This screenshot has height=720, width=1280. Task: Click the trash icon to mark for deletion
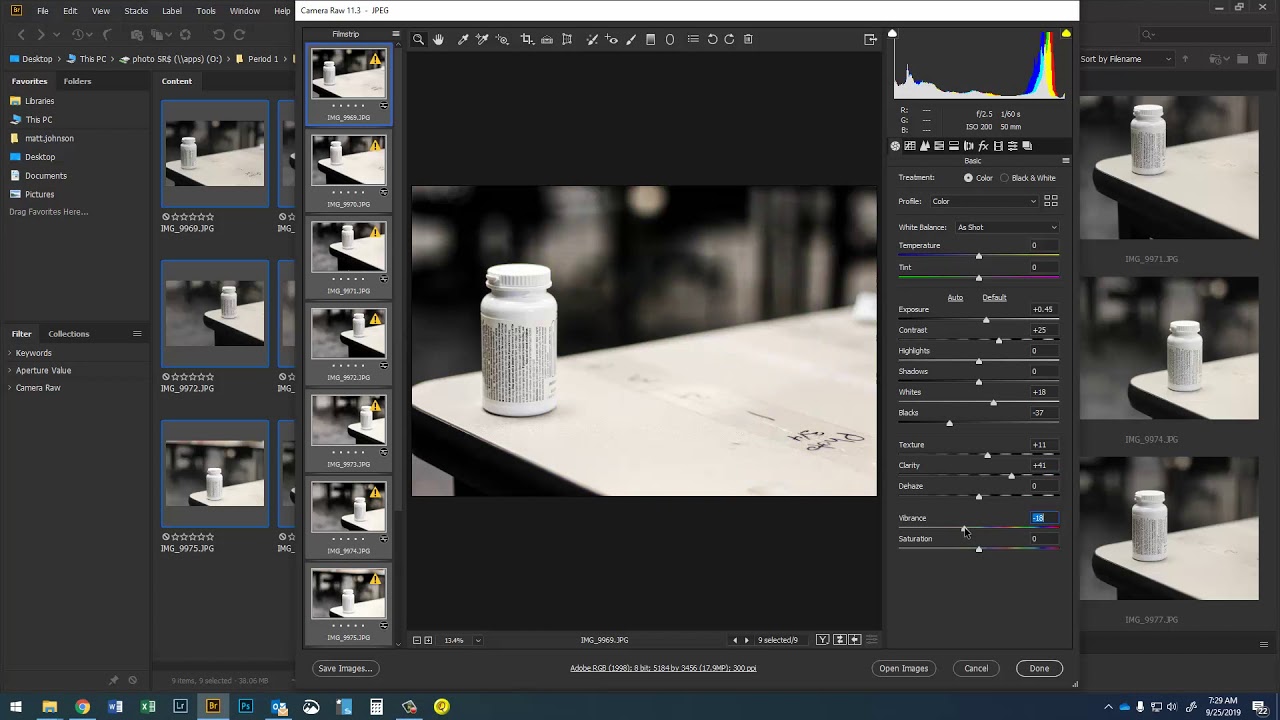pos(748,39)
